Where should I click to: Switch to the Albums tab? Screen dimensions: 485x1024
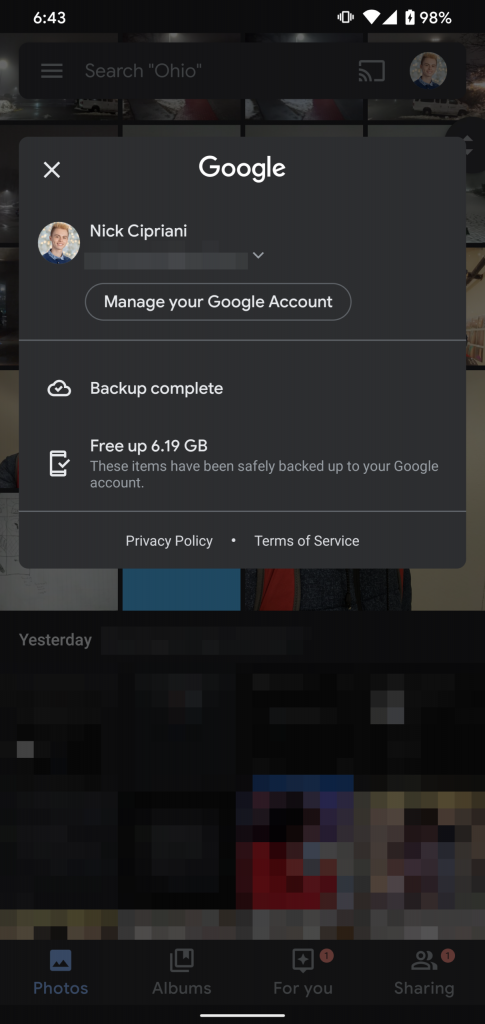click(x=181, y=972)
